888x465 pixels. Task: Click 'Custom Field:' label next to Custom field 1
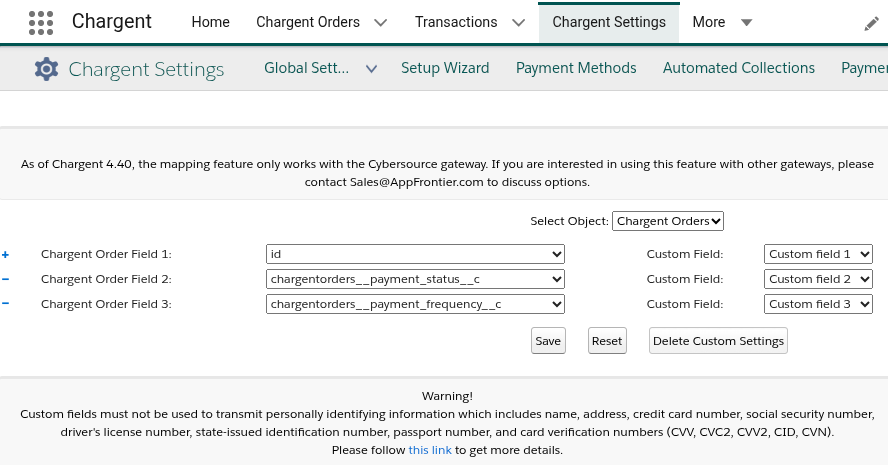tap(685, 254)
